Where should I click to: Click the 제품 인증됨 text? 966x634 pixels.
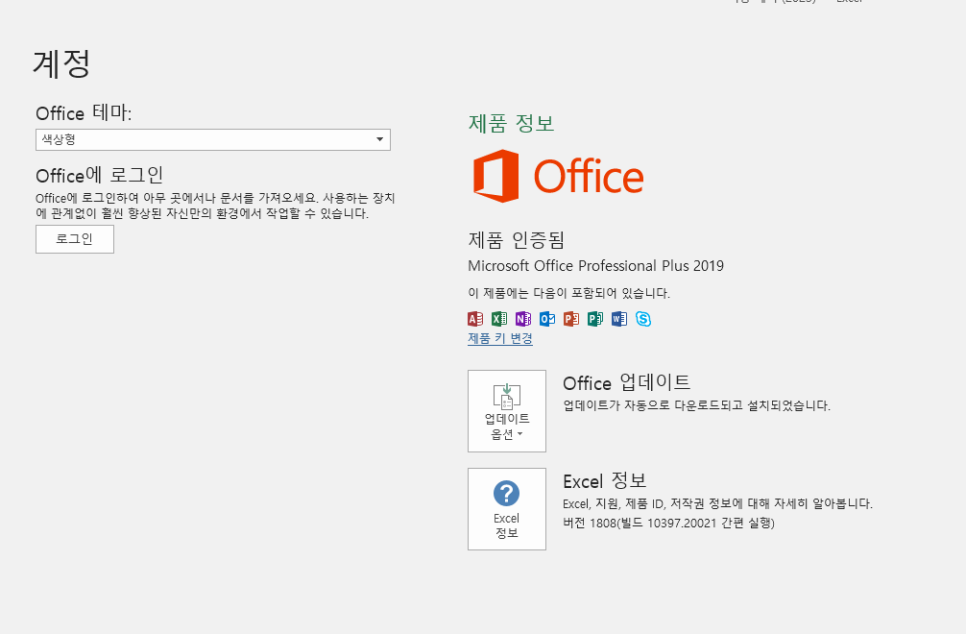516,240
